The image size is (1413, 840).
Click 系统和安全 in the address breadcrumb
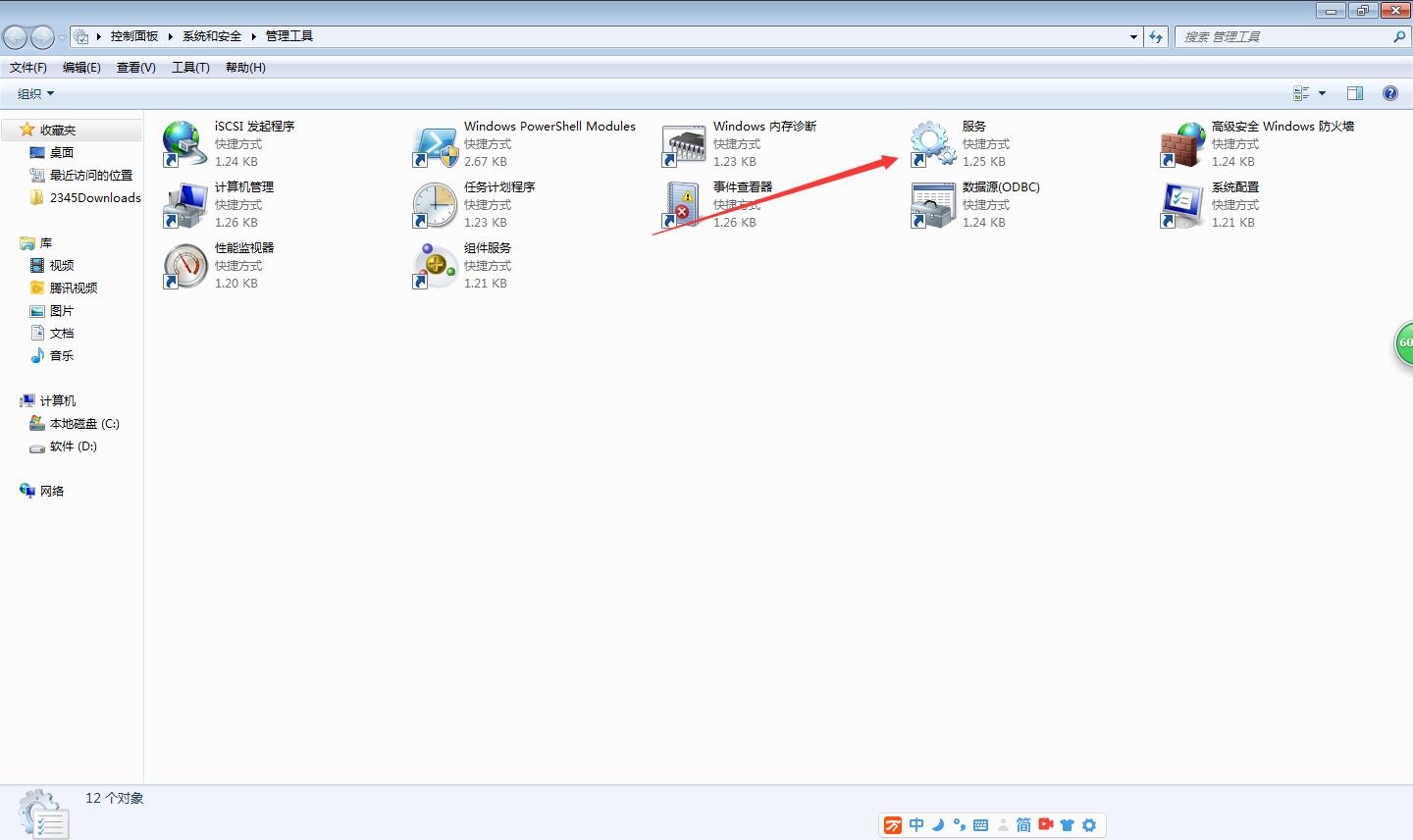(x=212, y=36)
